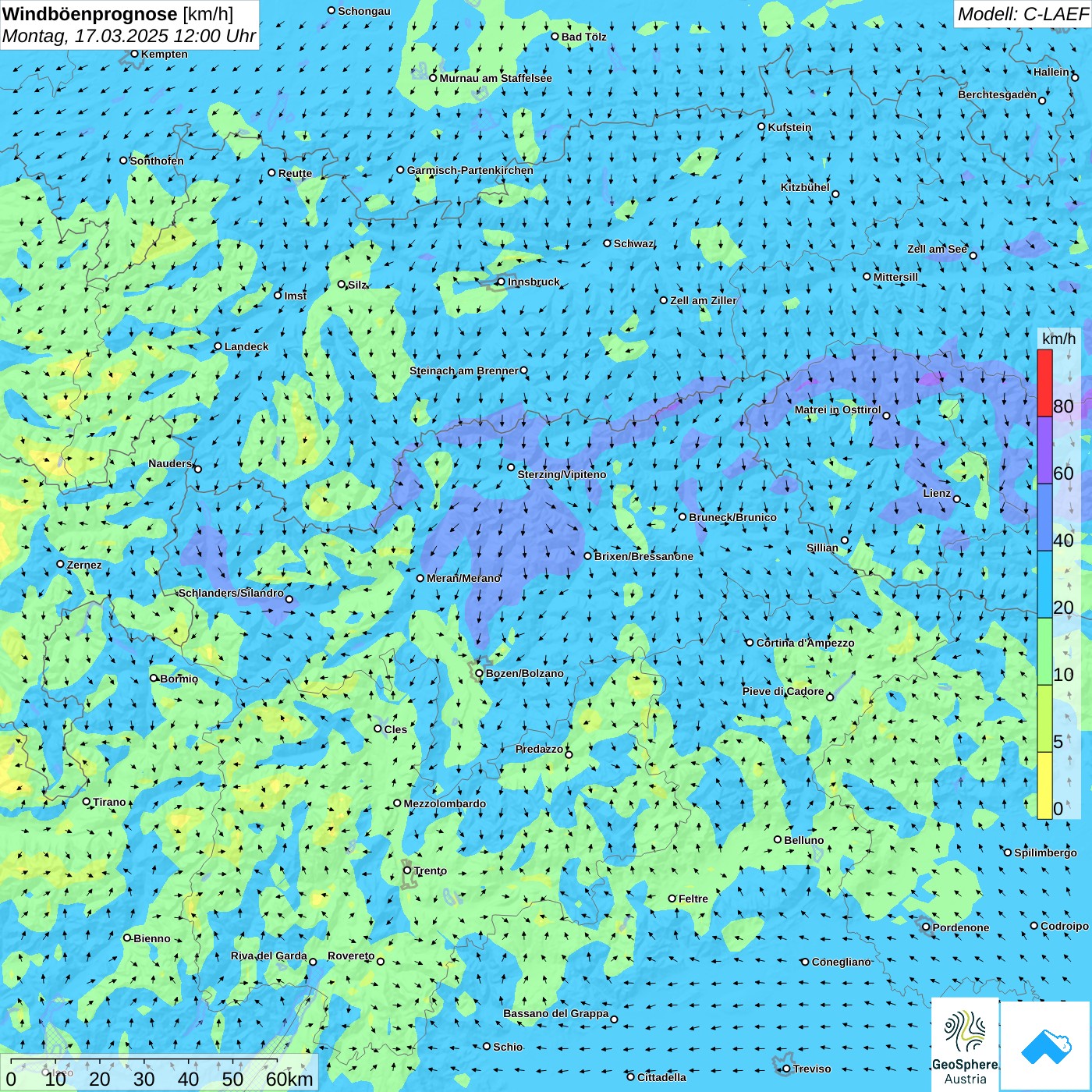Click the red 80 km/h legend color
The height and width of the screenshot is (1092, 1092).
(x=1044, y=383)
